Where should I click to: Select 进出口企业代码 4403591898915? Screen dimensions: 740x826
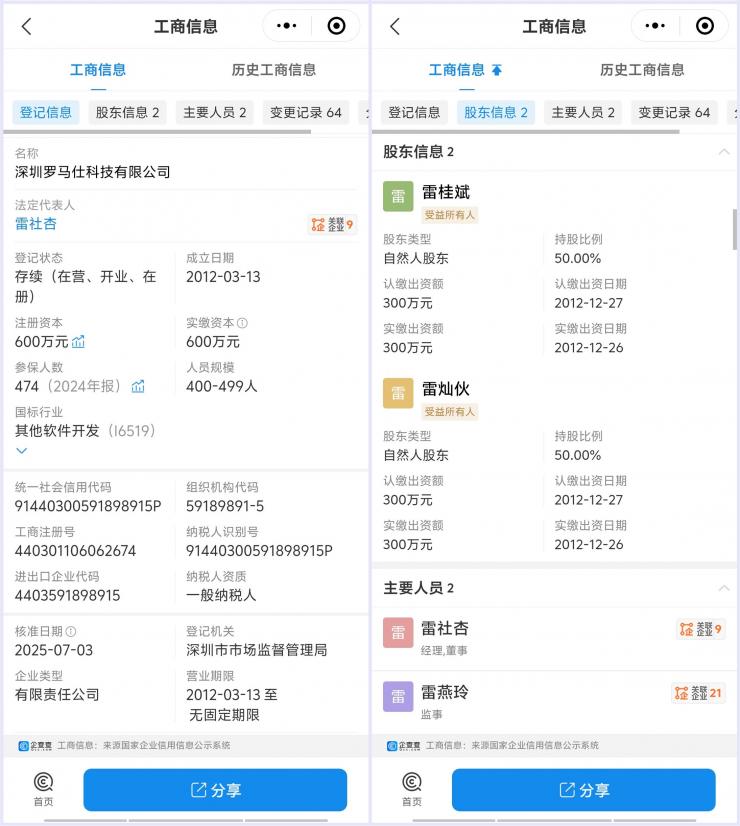67,596
